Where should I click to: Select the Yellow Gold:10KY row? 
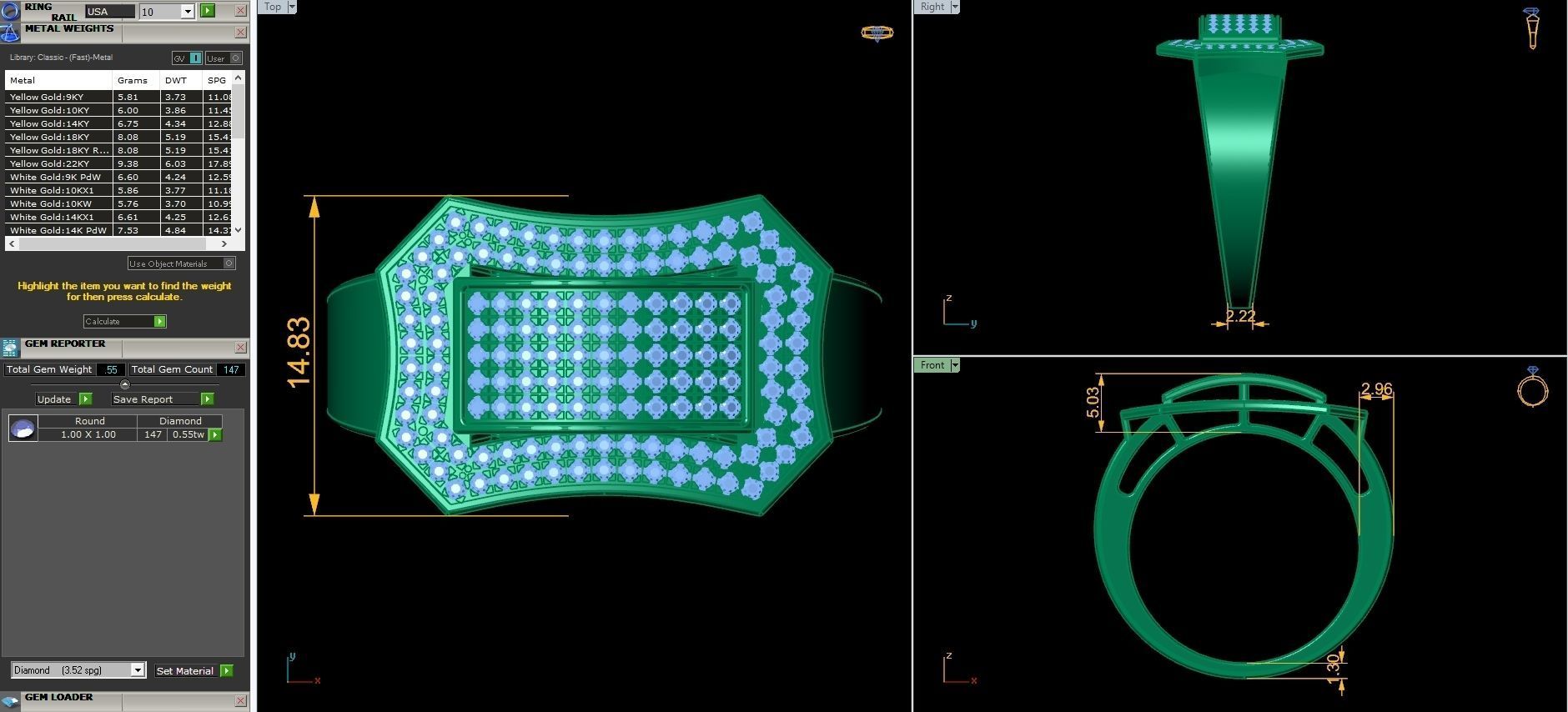click(118, 110)
